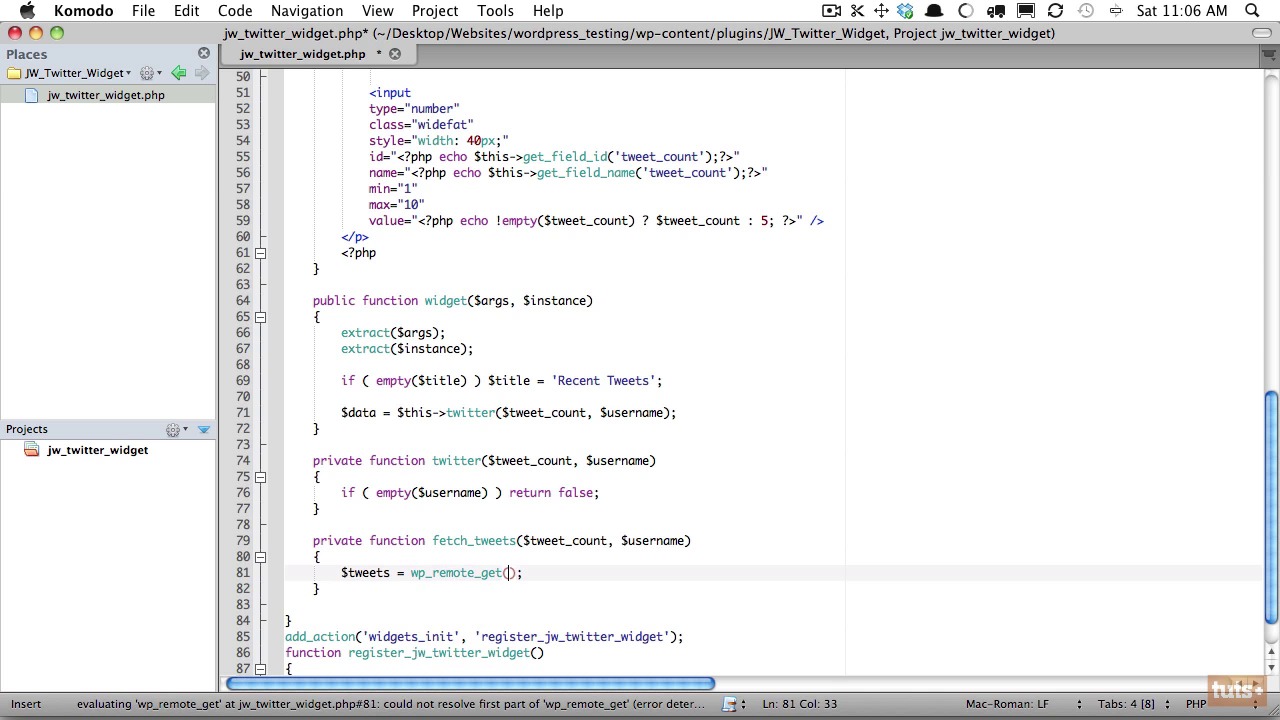Image resolution: width=1280 pixels, height=720 pixels.
Task: Open Spotlight search
Action: (1252, 11)
